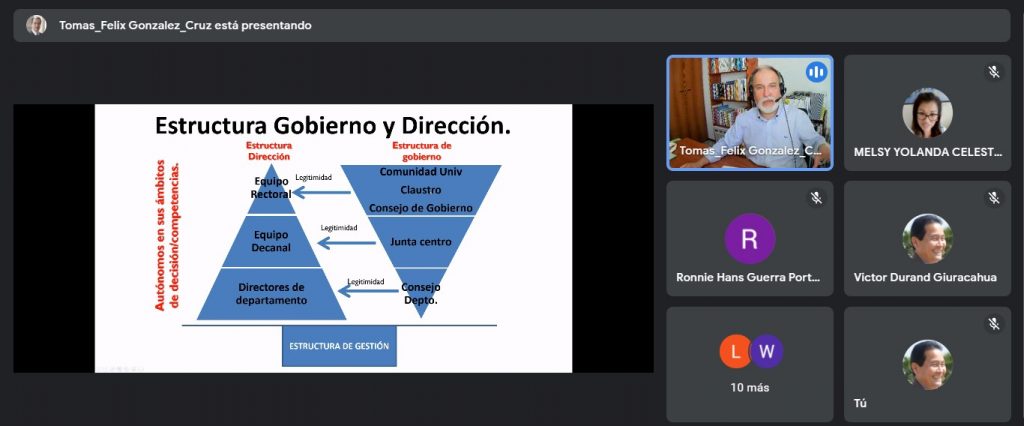
Task: Click the speaking audio indicator on Tomas's tile
Action: tap(816, 72)
